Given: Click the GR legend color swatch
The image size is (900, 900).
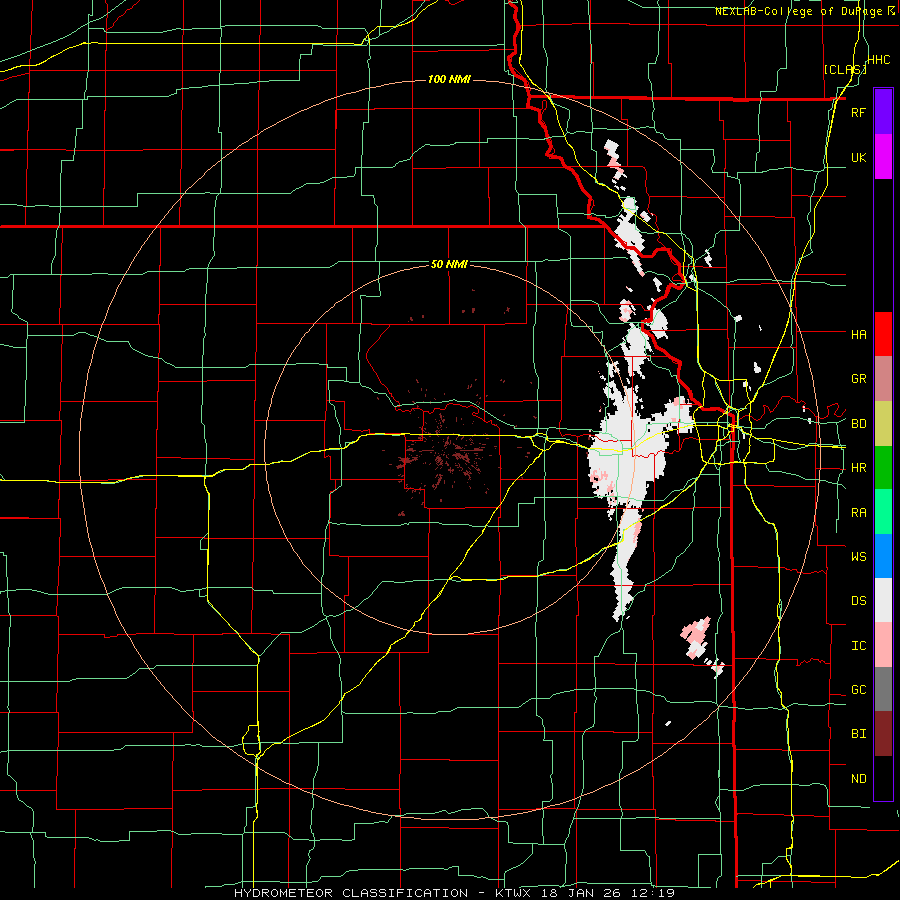Looking at the screenshot, I should tap(883, 379).
